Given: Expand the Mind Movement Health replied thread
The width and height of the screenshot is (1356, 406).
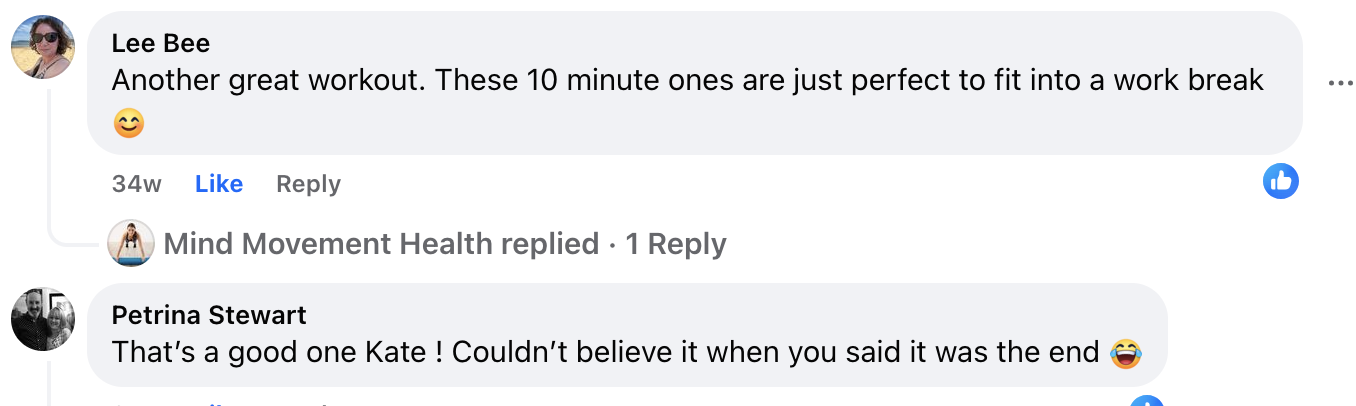Looking at the screenshot, I should point(380,243).
